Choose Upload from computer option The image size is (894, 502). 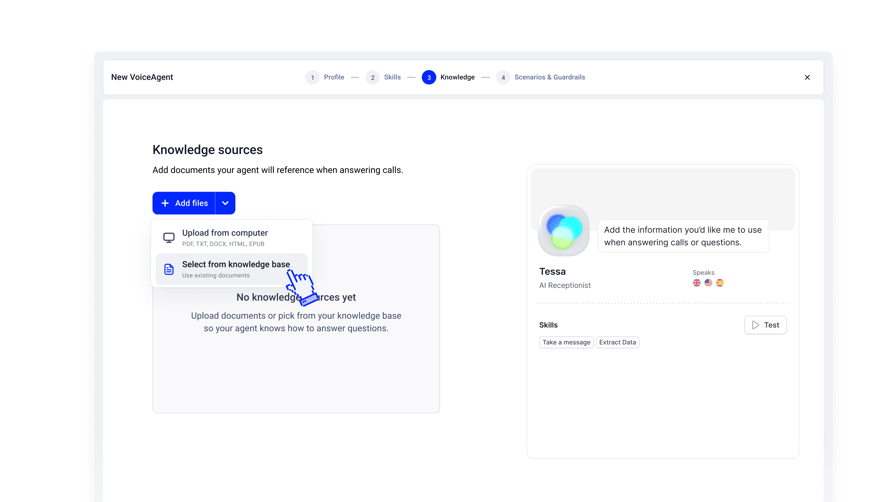coord(231,237)
